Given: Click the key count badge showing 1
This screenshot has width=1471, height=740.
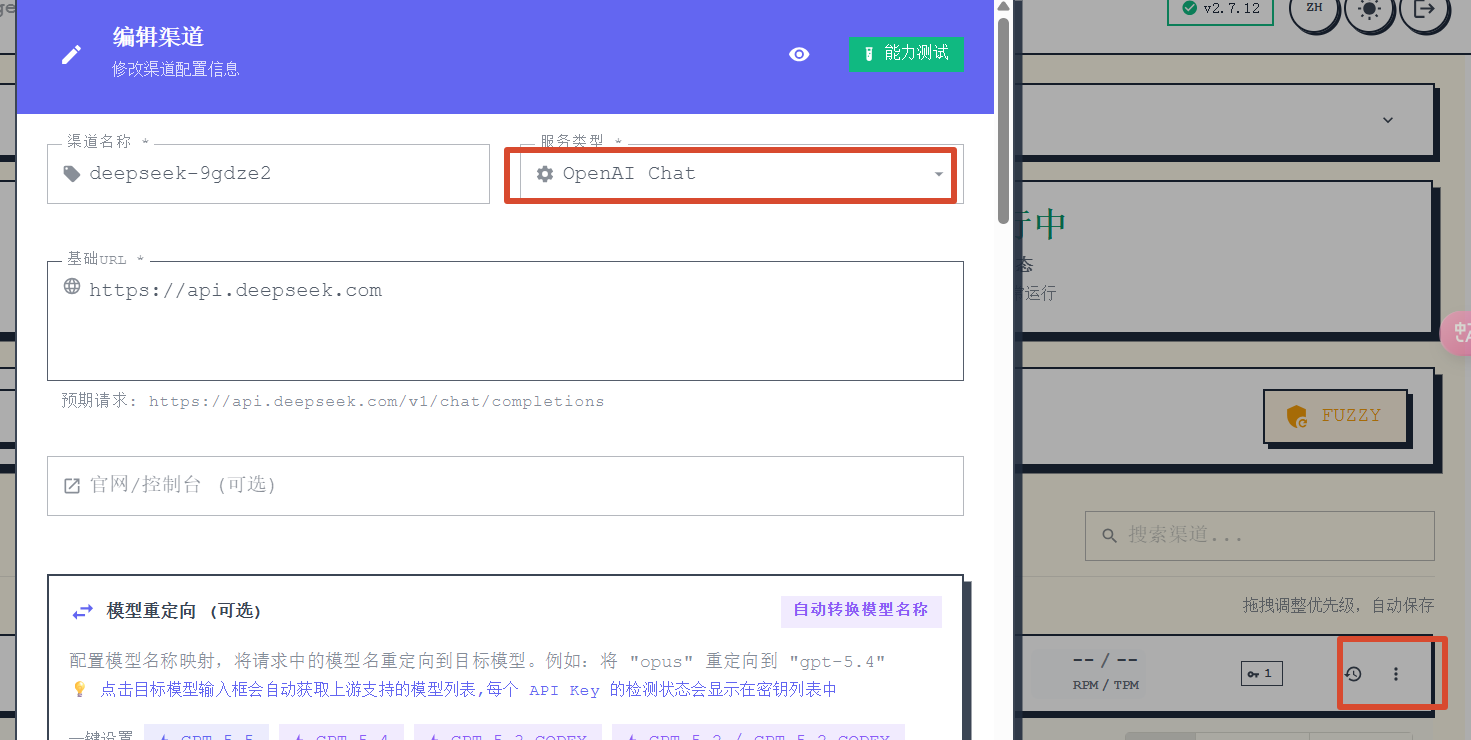Looking at the screenshot, I should [x=1261, y=674].
